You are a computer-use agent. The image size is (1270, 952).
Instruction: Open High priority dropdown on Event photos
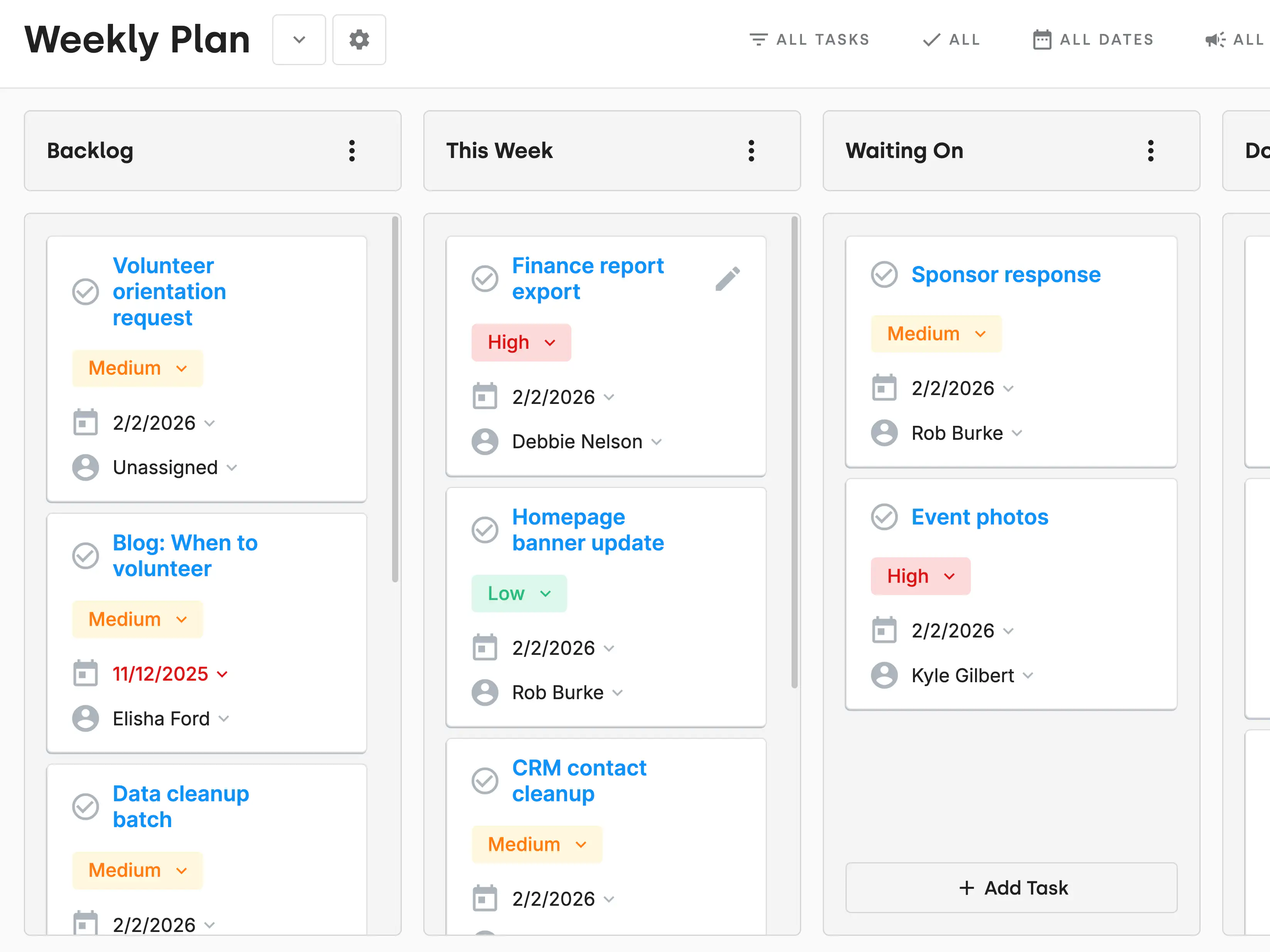(x=920, y=575)
